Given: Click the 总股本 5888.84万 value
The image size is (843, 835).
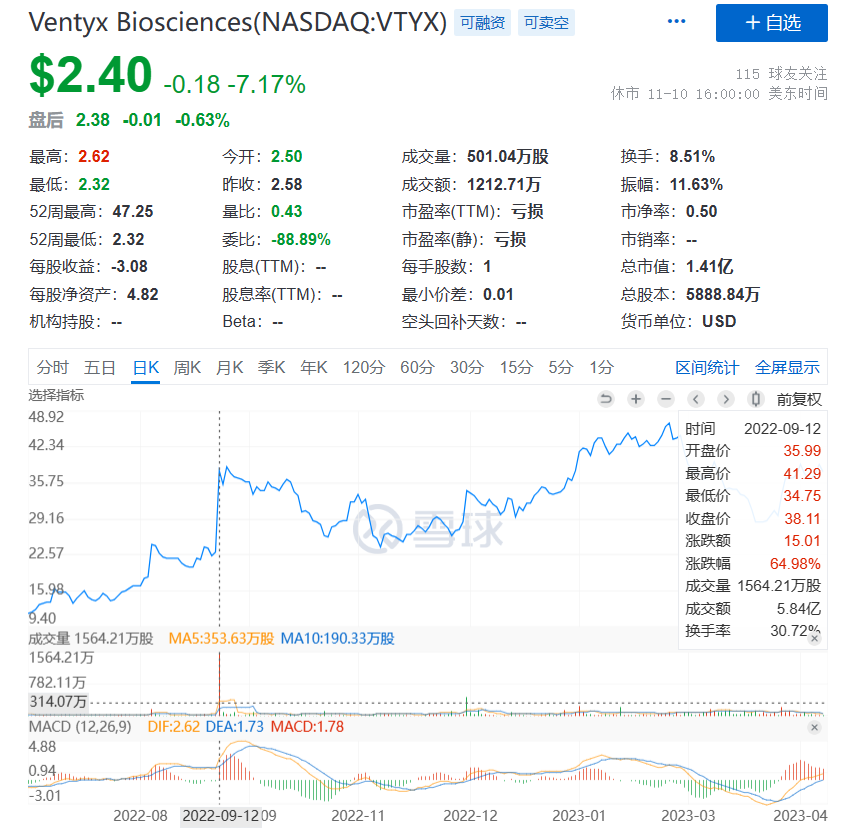Looking at the screenshot, I should (723, 295).
